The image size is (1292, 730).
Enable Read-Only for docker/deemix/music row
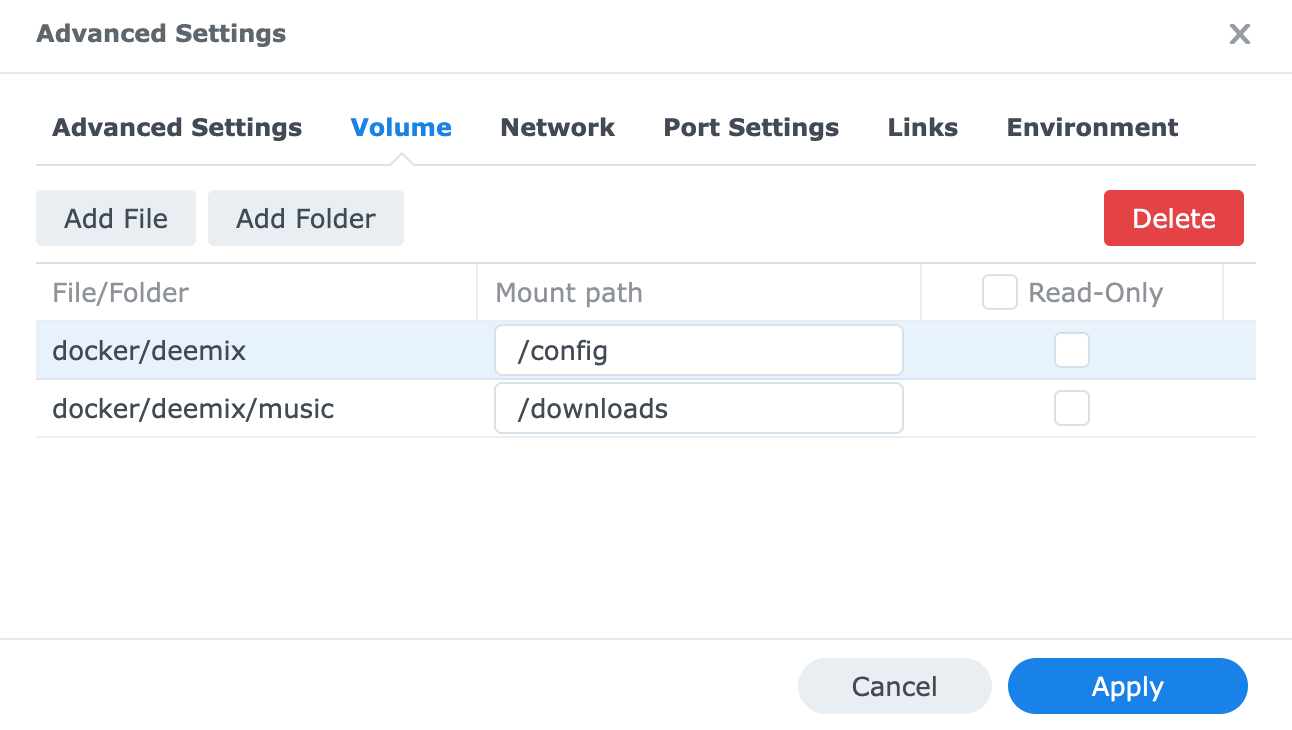click(x=1072, y=409)
